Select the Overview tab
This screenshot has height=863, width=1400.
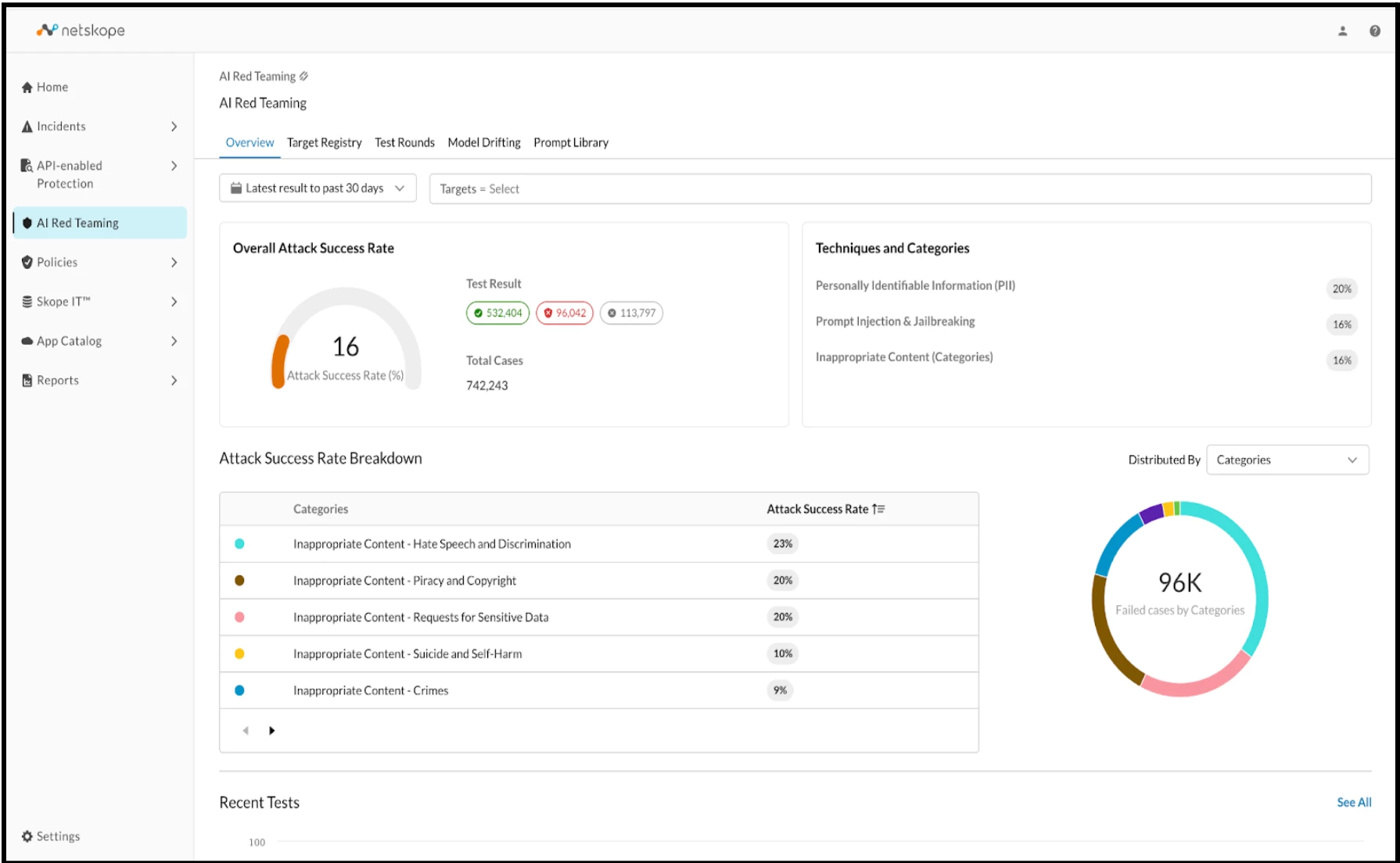[x=249, y=142]
